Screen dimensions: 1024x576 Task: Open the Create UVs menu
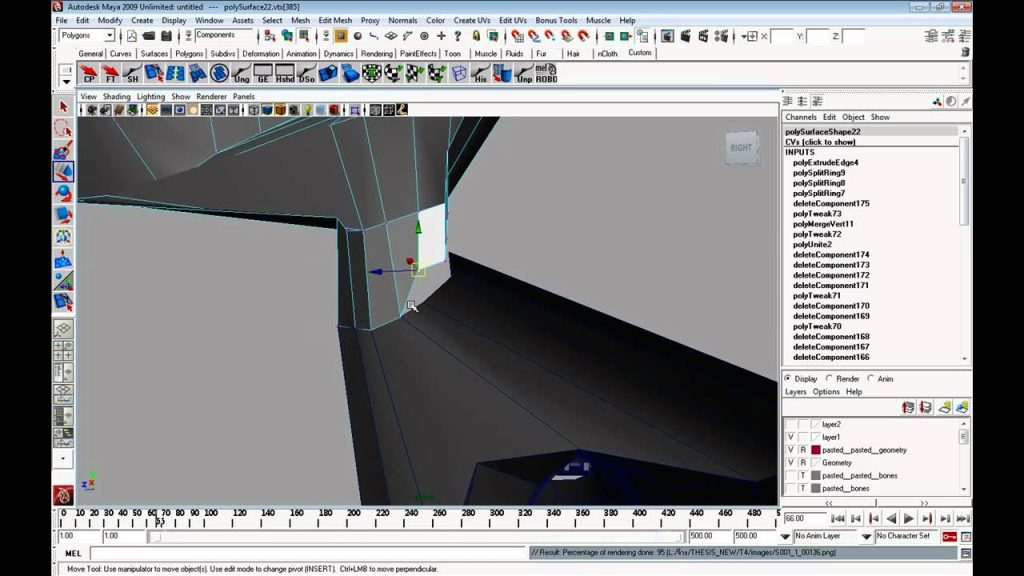[472, 20]
